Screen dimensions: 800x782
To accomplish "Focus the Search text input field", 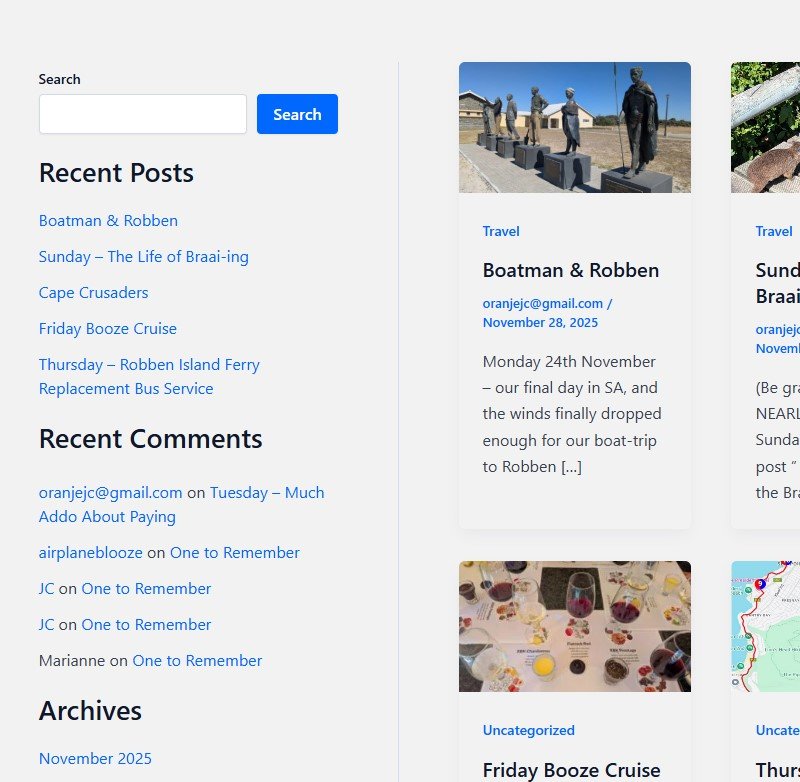I will point(142,114).
